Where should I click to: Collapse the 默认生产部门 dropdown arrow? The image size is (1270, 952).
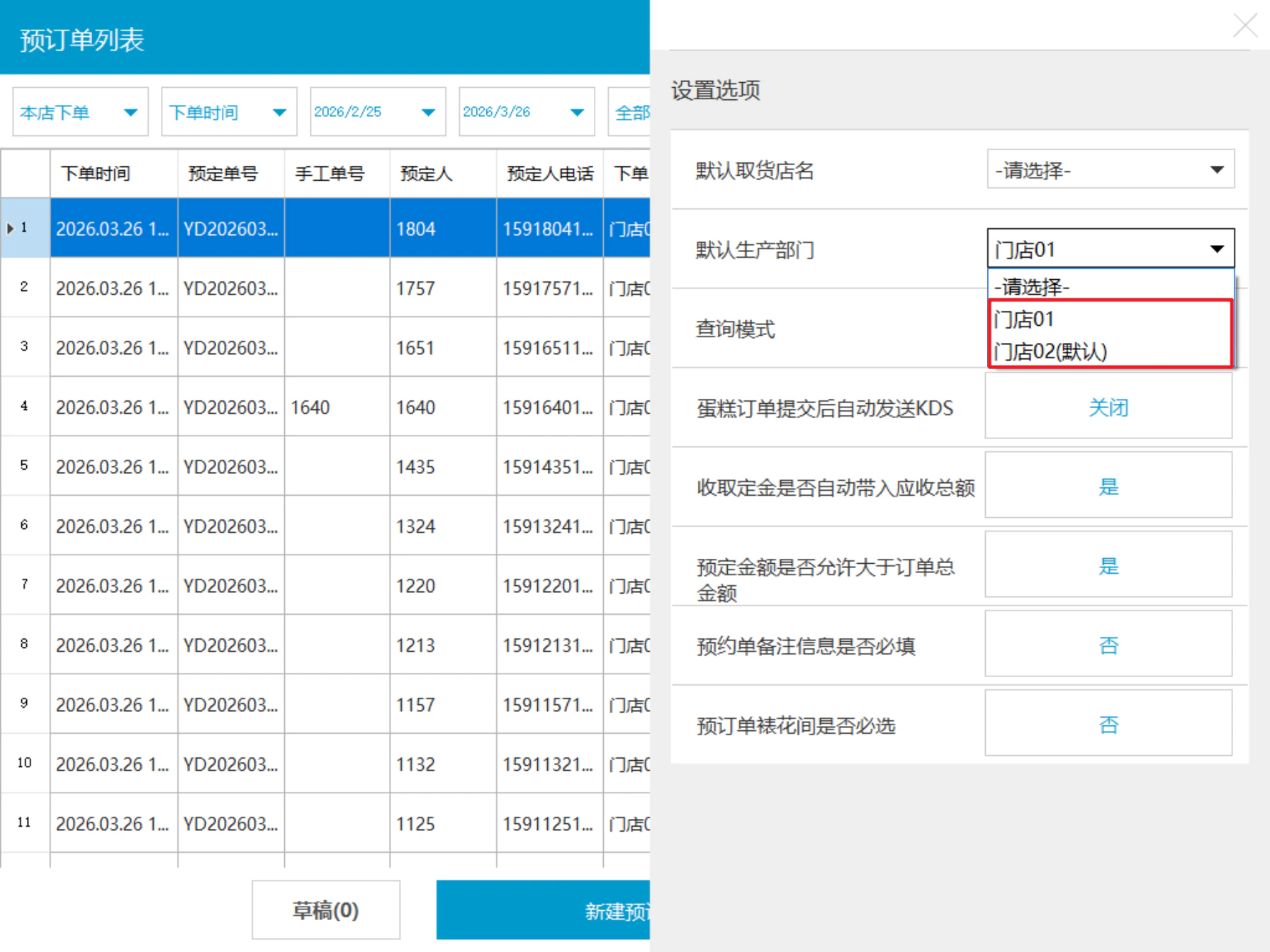point(1217,249)
